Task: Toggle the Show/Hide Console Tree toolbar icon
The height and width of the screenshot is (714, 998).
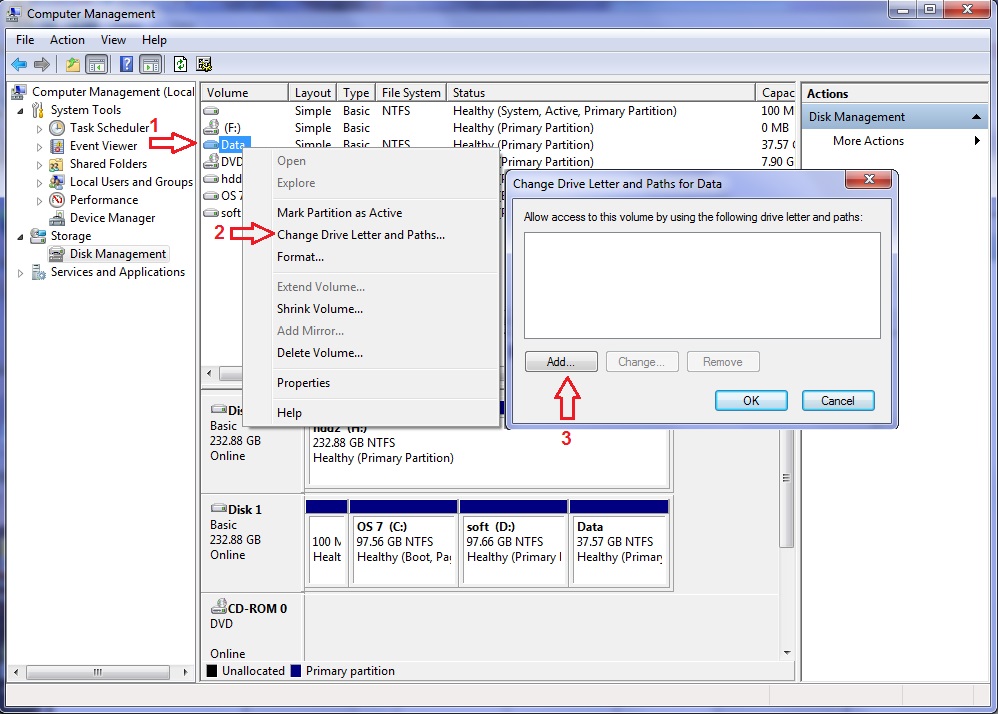Action: 97,64
